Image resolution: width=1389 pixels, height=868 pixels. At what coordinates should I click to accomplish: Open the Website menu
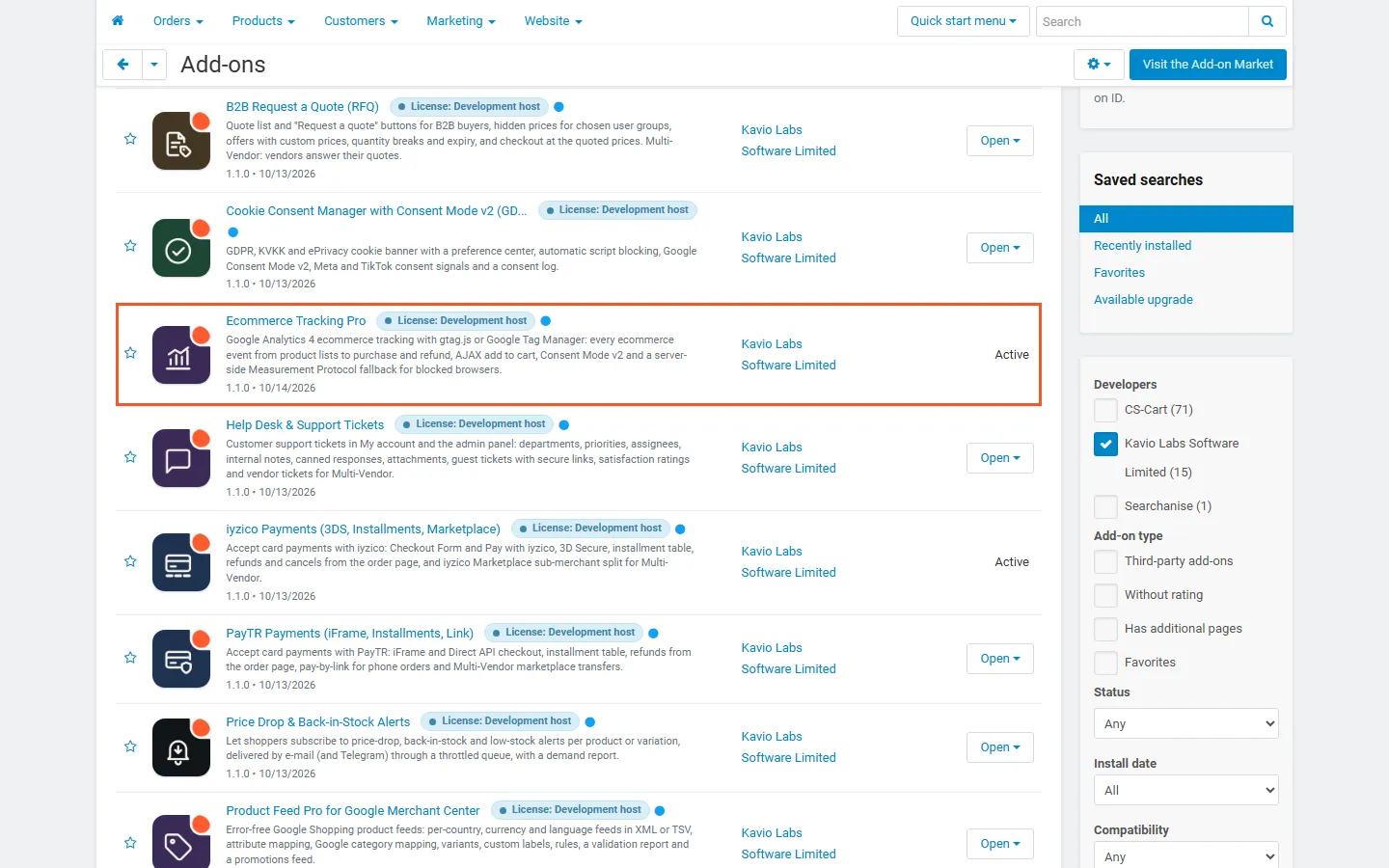(x=553, y=21)
